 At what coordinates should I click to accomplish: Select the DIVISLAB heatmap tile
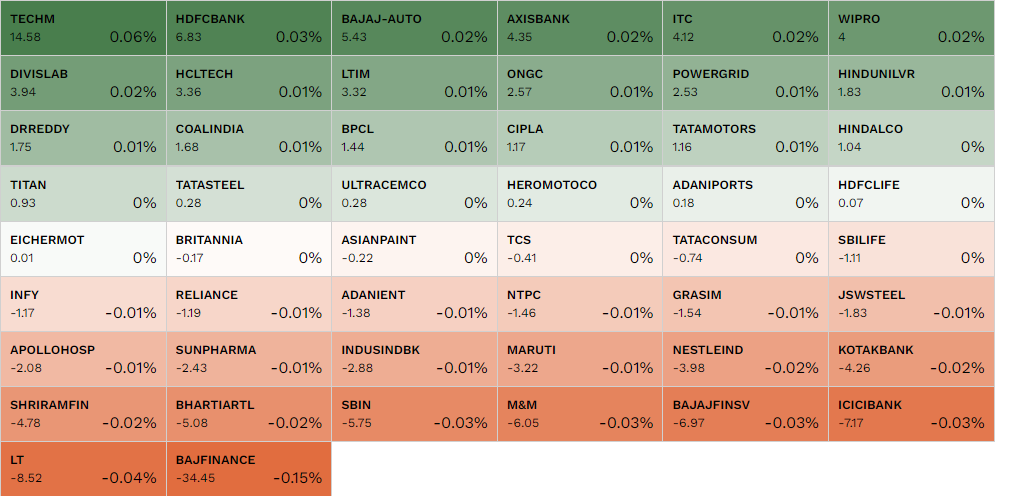[x=83, y=83]
